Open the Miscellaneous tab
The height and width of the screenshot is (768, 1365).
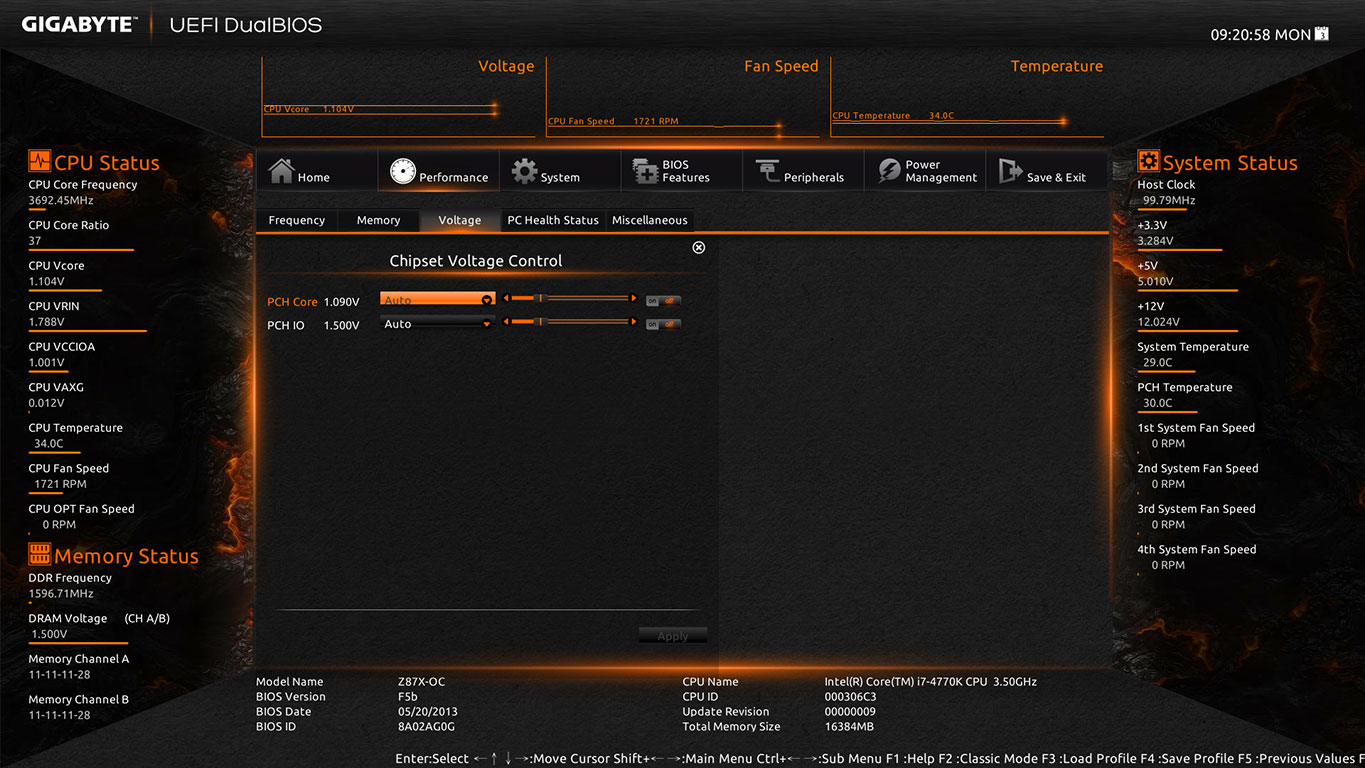[x=650, y=220]
